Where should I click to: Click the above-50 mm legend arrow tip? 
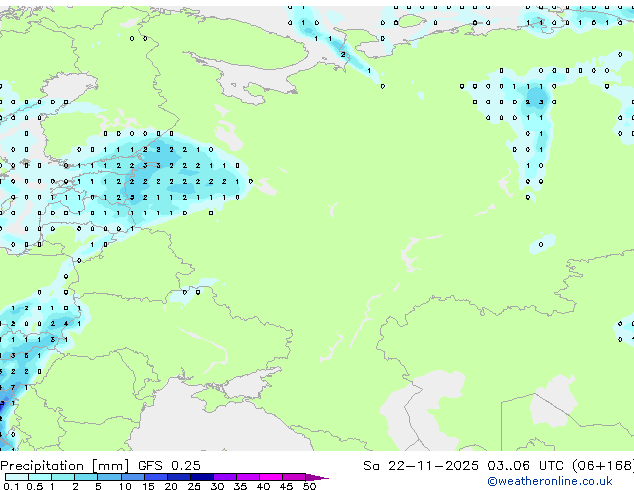point(317,477)
